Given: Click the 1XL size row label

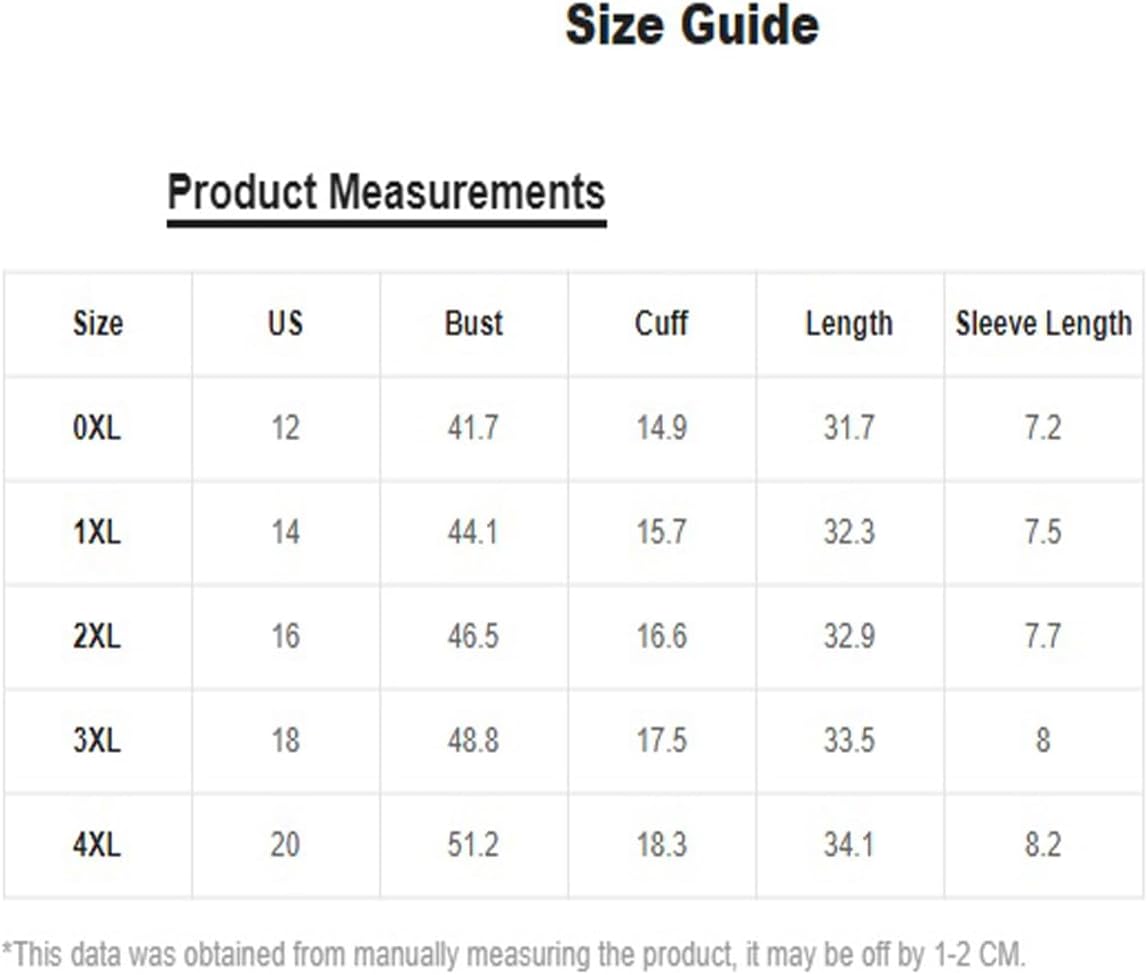Looking at the screenshot, I should pyautogui.click(x=97, y=532).
